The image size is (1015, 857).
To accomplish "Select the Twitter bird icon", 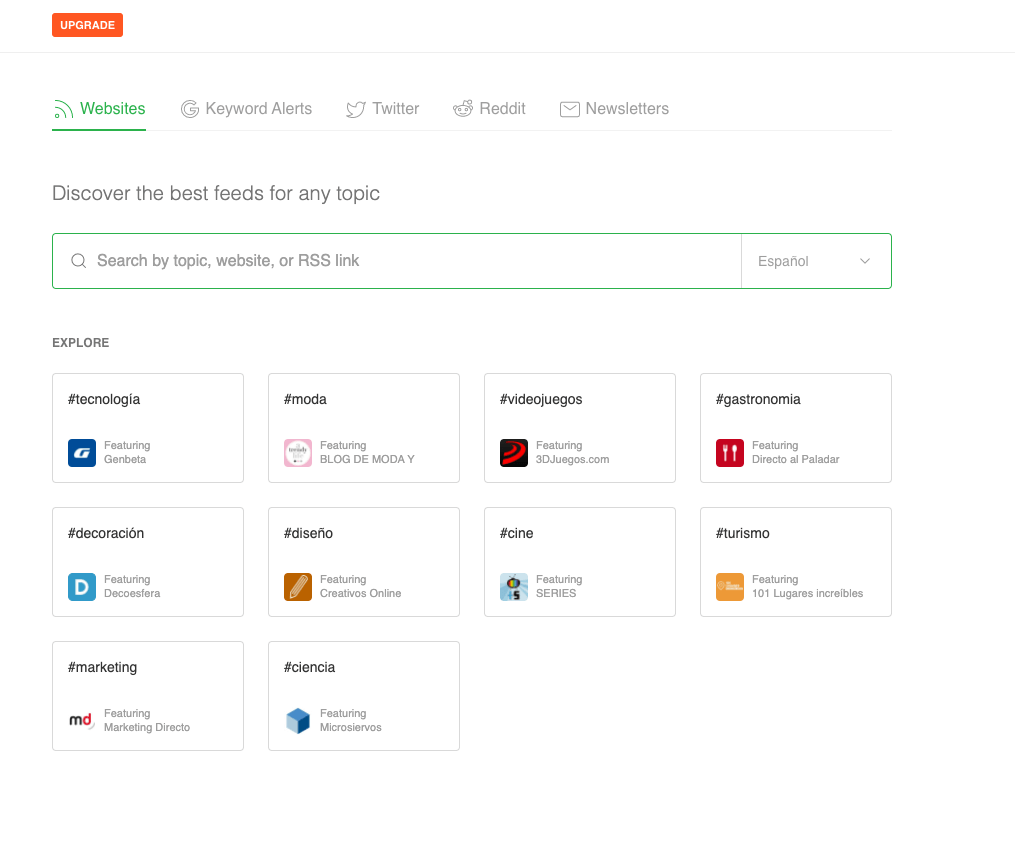I will pyautogui.click(x=355, y=108).
